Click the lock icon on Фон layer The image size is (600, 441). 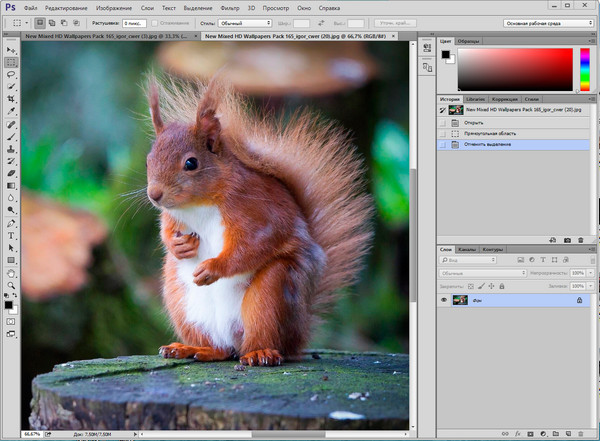point(580,300)
